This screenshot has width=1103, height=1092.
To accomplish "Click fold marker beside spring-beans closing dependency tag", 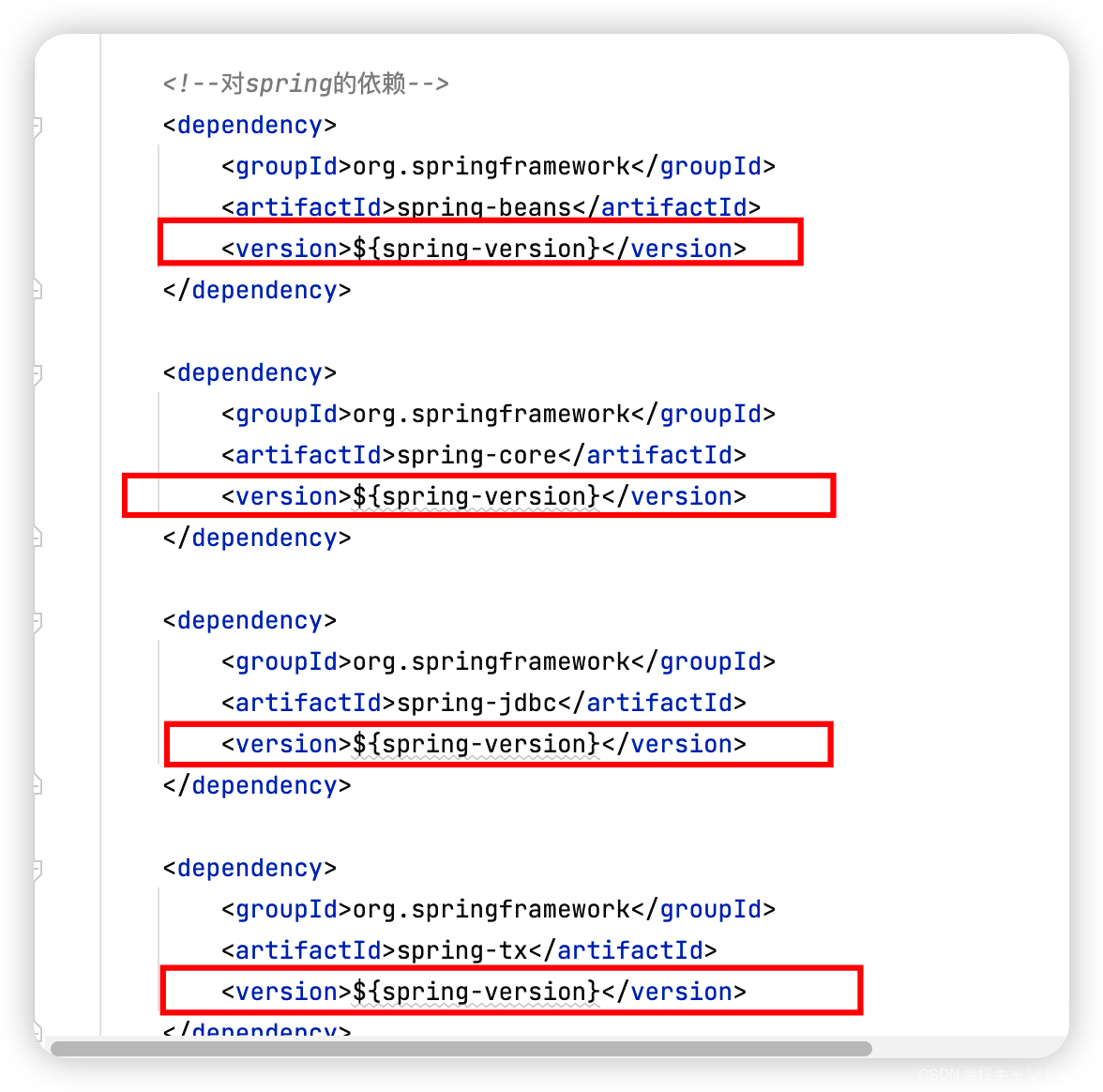I will point(38,289).
